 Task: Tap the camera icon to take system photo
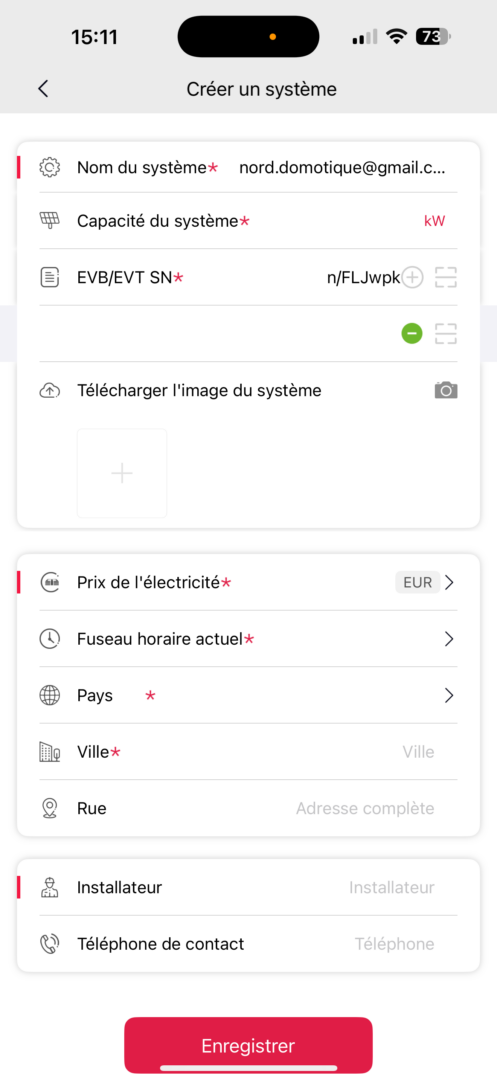446,391
